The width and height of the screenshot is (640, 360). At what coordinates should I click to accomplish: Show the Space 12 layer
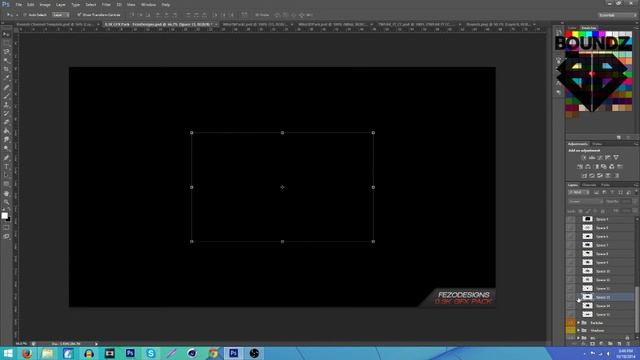click(x=571, y=289)
